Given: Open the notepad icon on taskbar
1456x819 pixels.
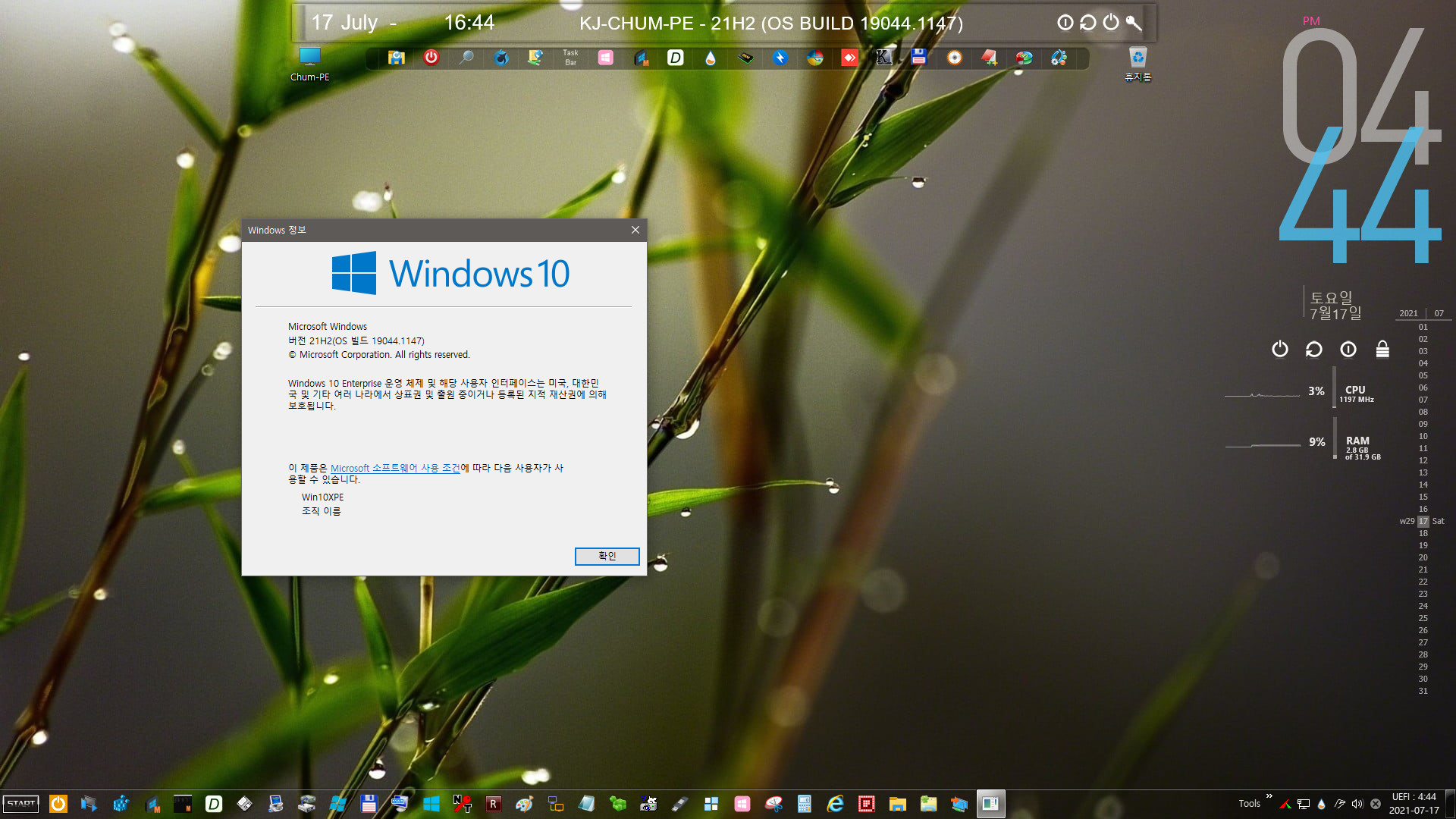Looking at the screenshot, I should pyautogui.click(x=586, y=804).
